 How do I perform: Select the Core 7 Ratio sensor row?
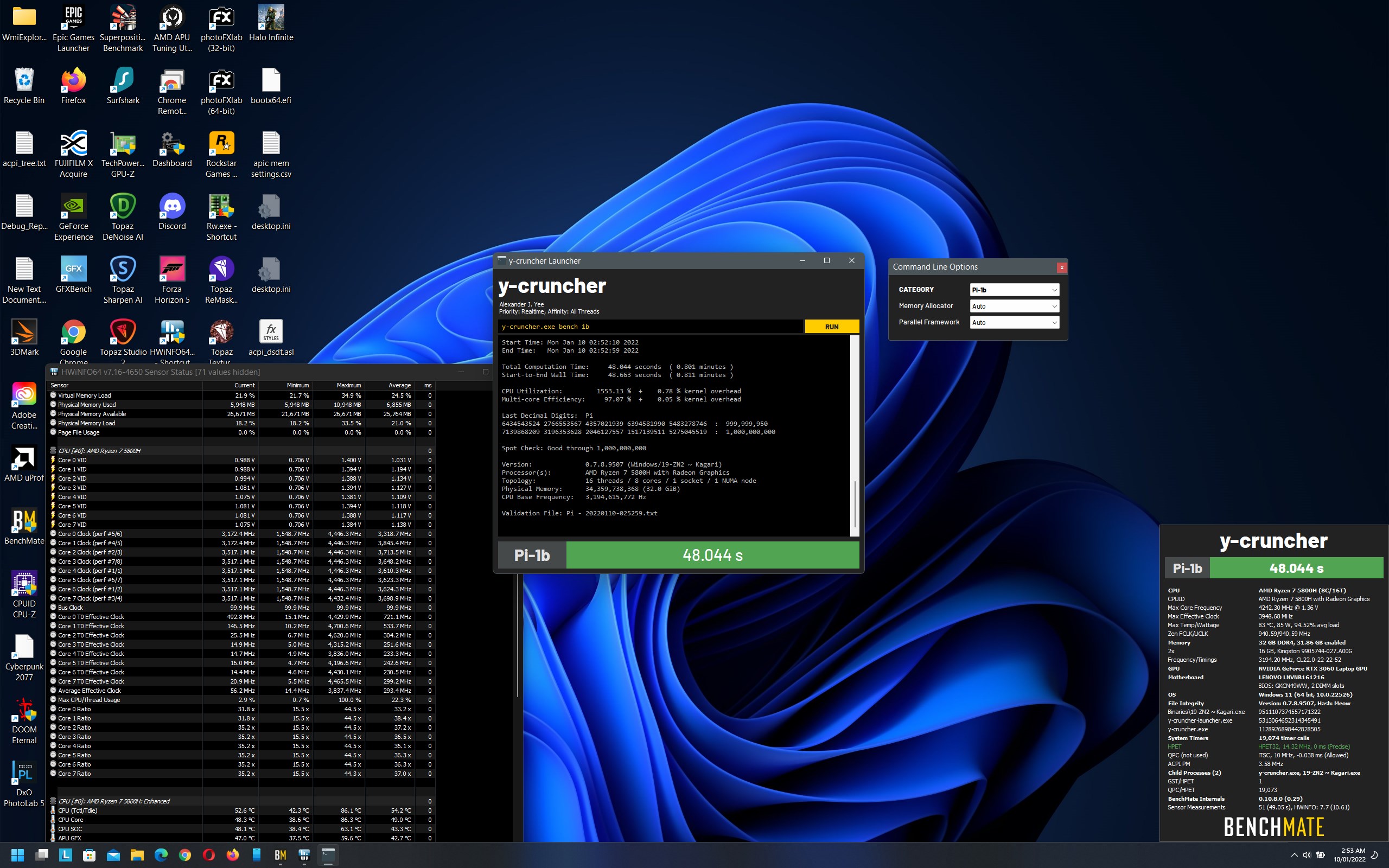point(241,773)
